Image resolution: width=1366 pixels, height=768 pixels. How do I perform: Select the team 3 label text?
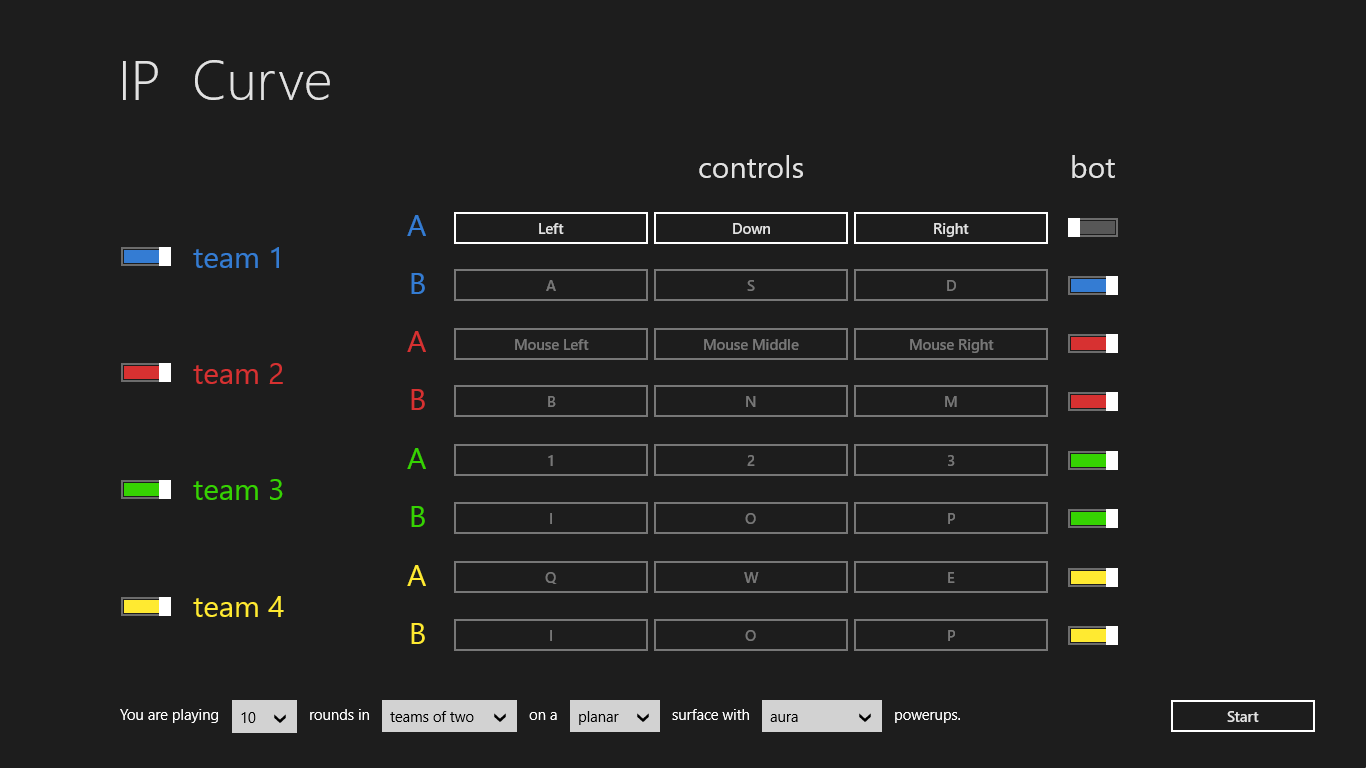tap(238, 490)
